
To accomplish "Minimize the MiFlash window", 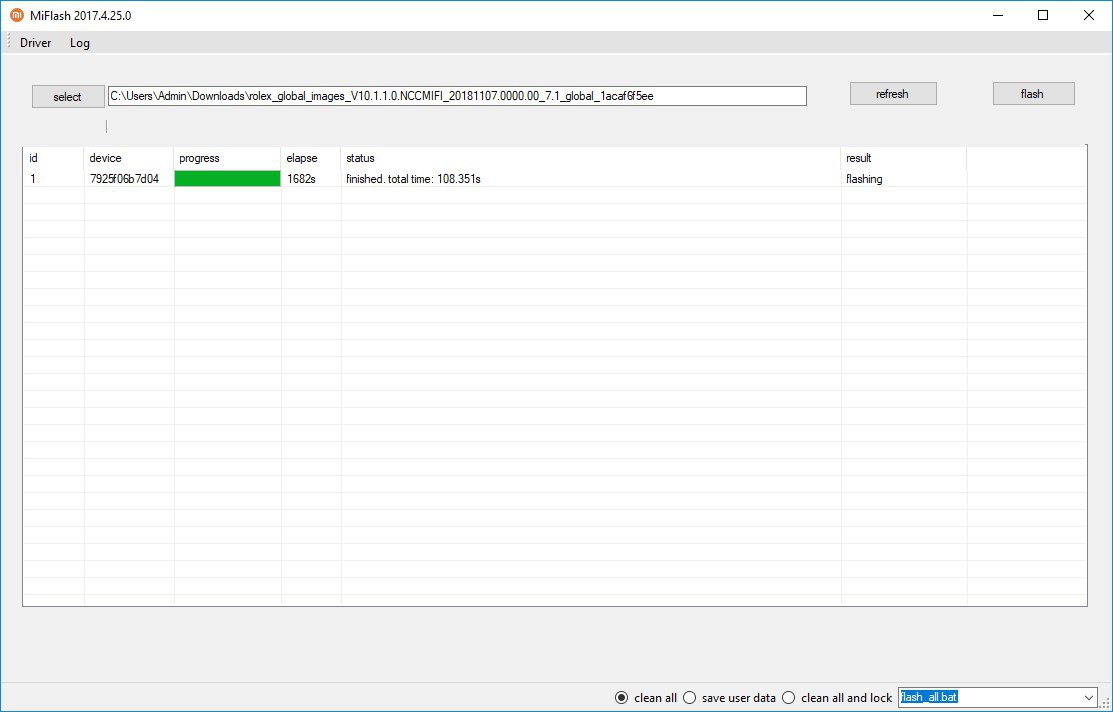I will coord(998,16).
